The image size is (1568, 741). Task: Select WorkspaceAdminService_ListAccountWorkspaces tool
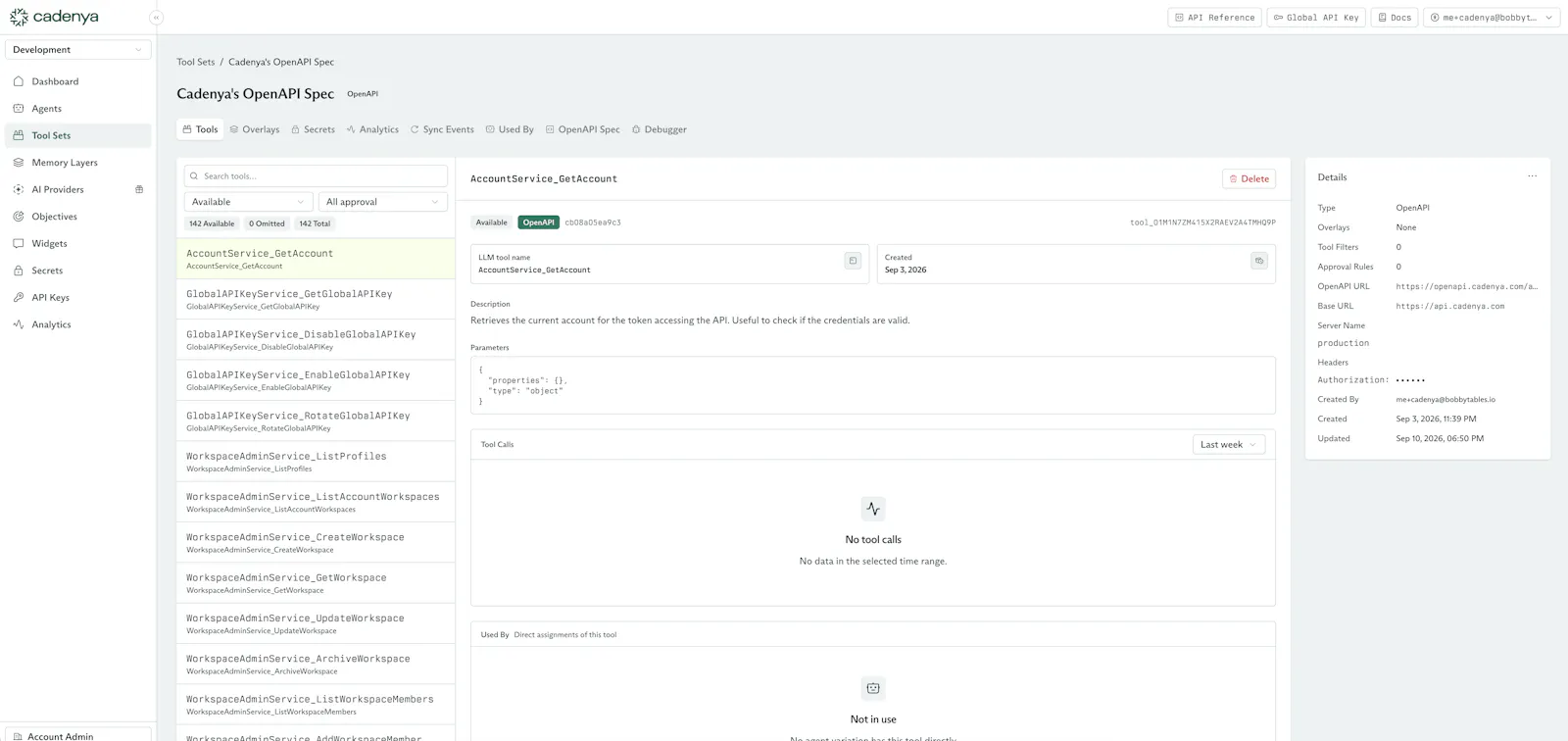click(x=316, y=502)
